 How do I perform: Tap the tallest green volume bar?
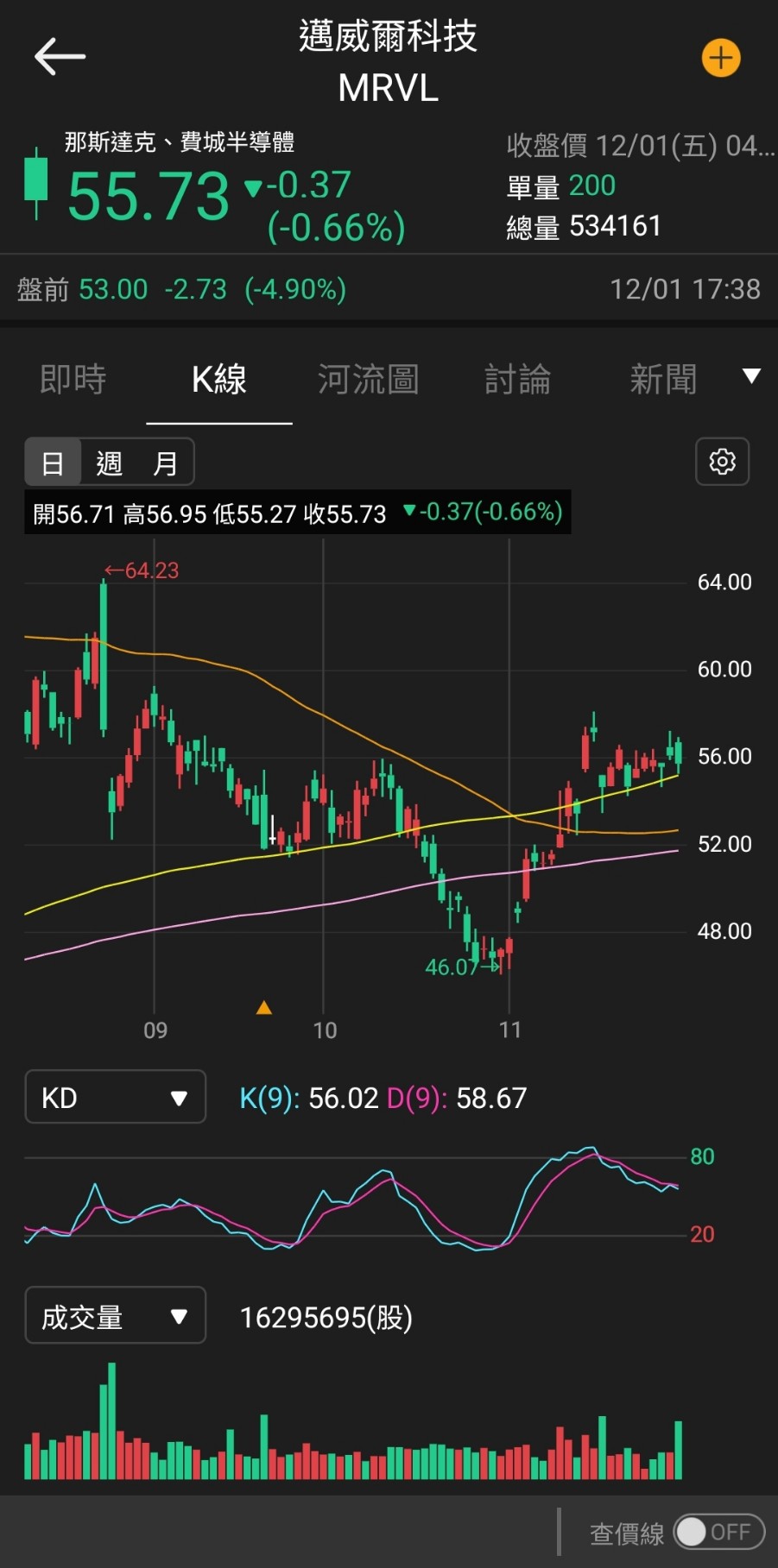(111, 1420)
